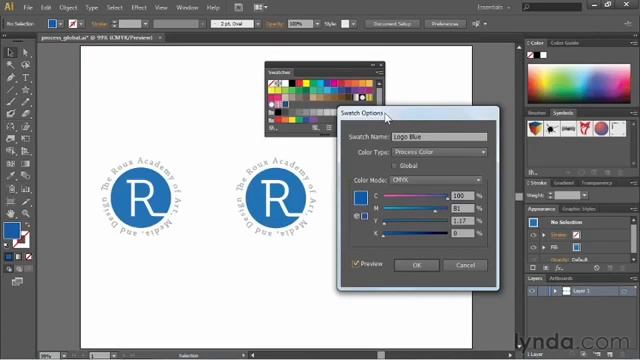Screen dimensions: 640x360
Task: Open the File menu
Action: (28, 7)
